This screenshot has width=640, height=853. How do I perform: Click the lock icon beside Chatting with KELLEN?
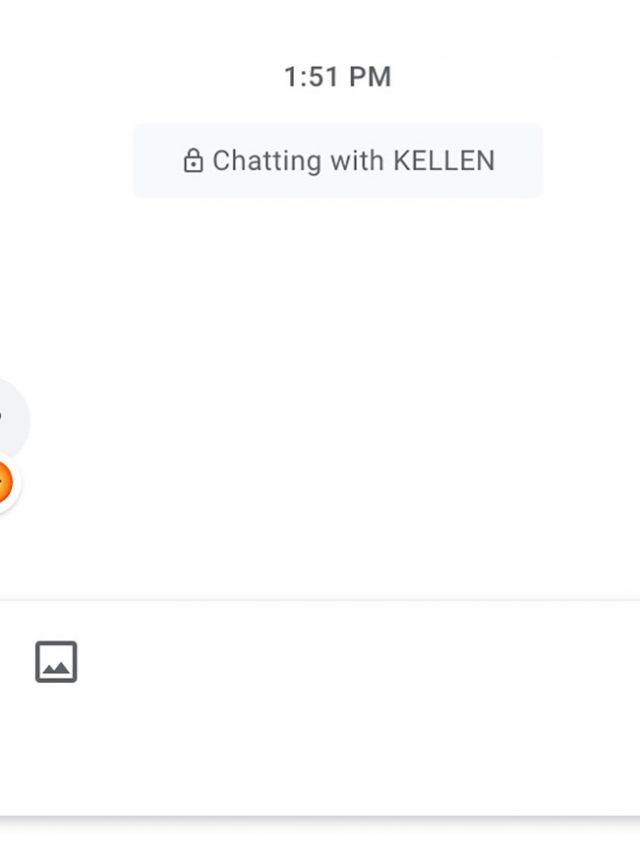pos(193,161)
